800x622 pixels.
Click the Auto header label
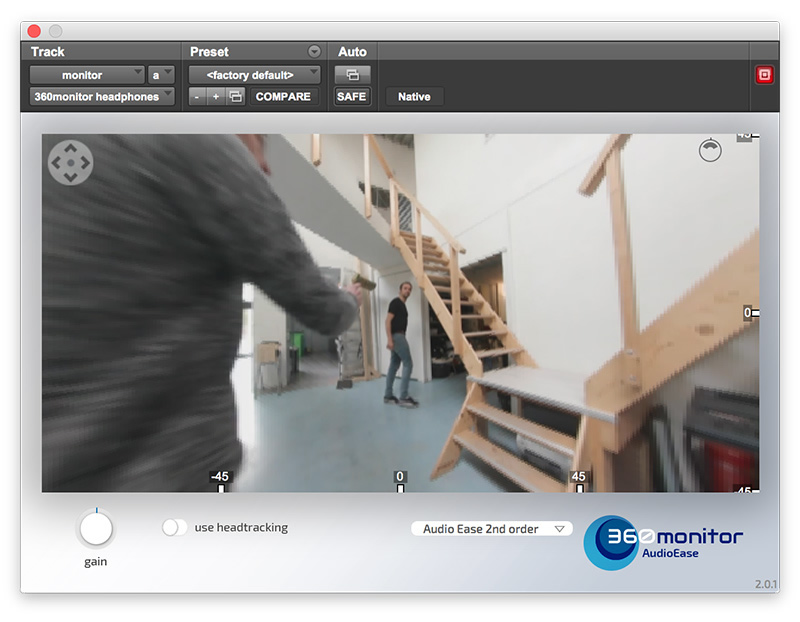click(x=352, y=52)
